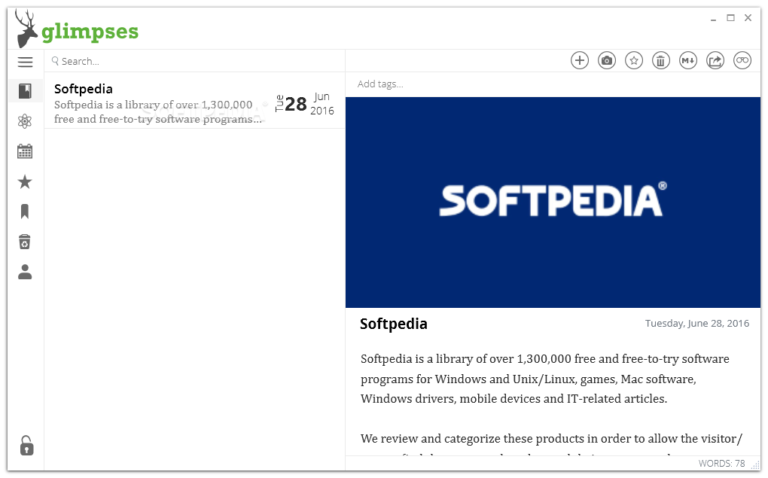Open the hamburger menu

(x=25, y=62)
